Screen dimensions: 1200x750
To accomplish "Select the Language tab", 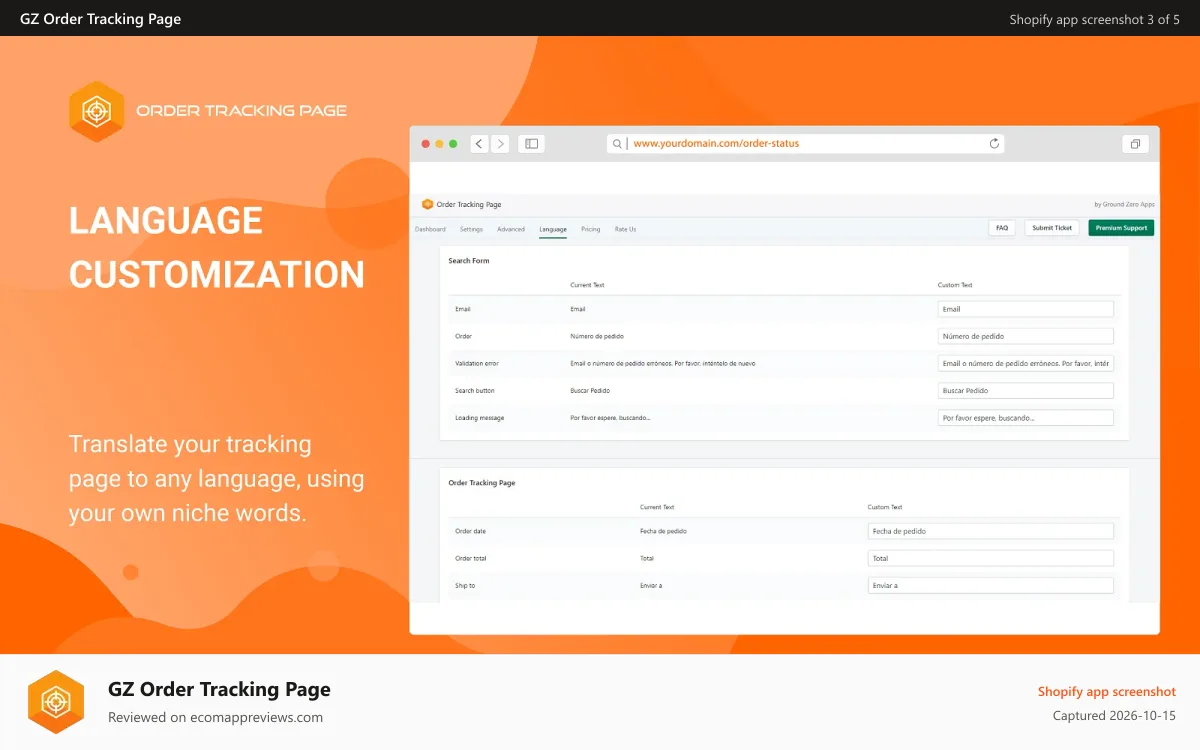I will 553,229.
